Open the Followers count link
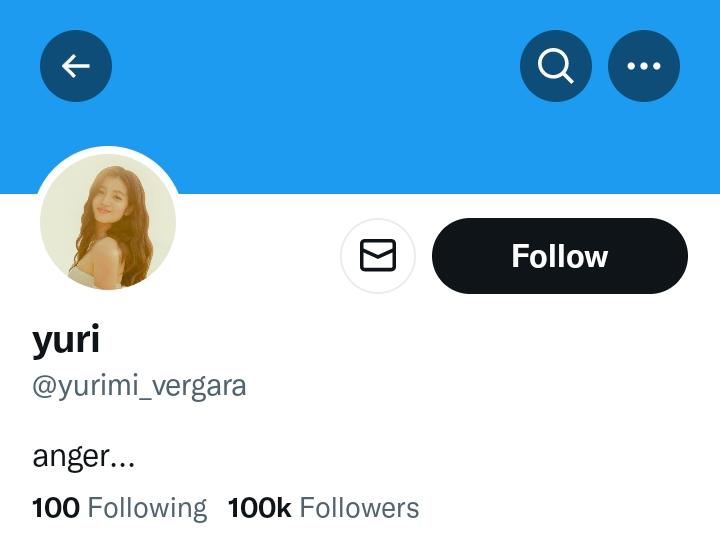 (323, 508)
